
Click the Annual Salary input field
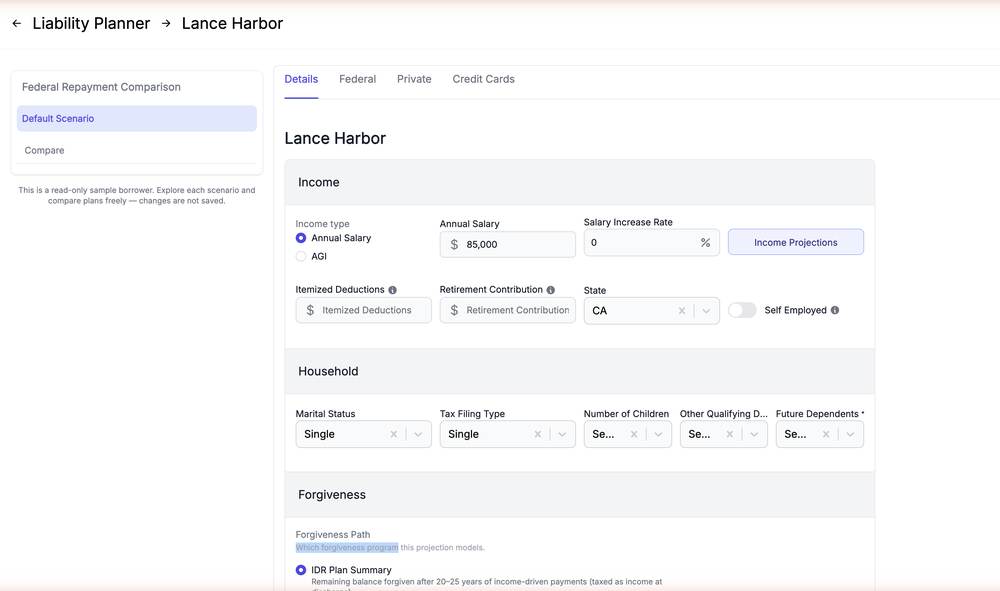click(x=508, y=244)
